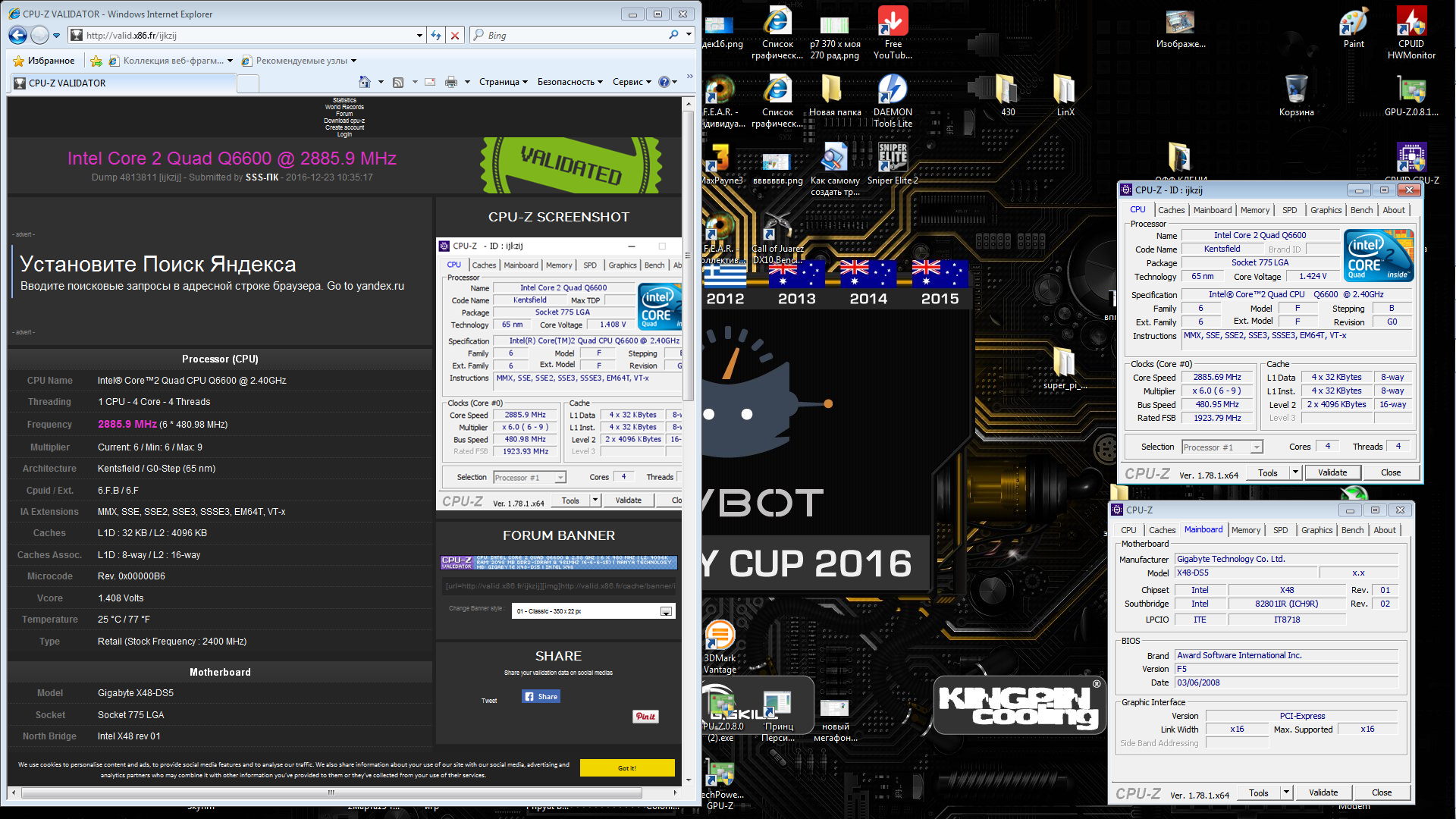This screenshot has height=819, width=1456.
Task: Open Tools dropdown arrow in CPU-Z ID ijkzij window
Action: coord(1295,472)
